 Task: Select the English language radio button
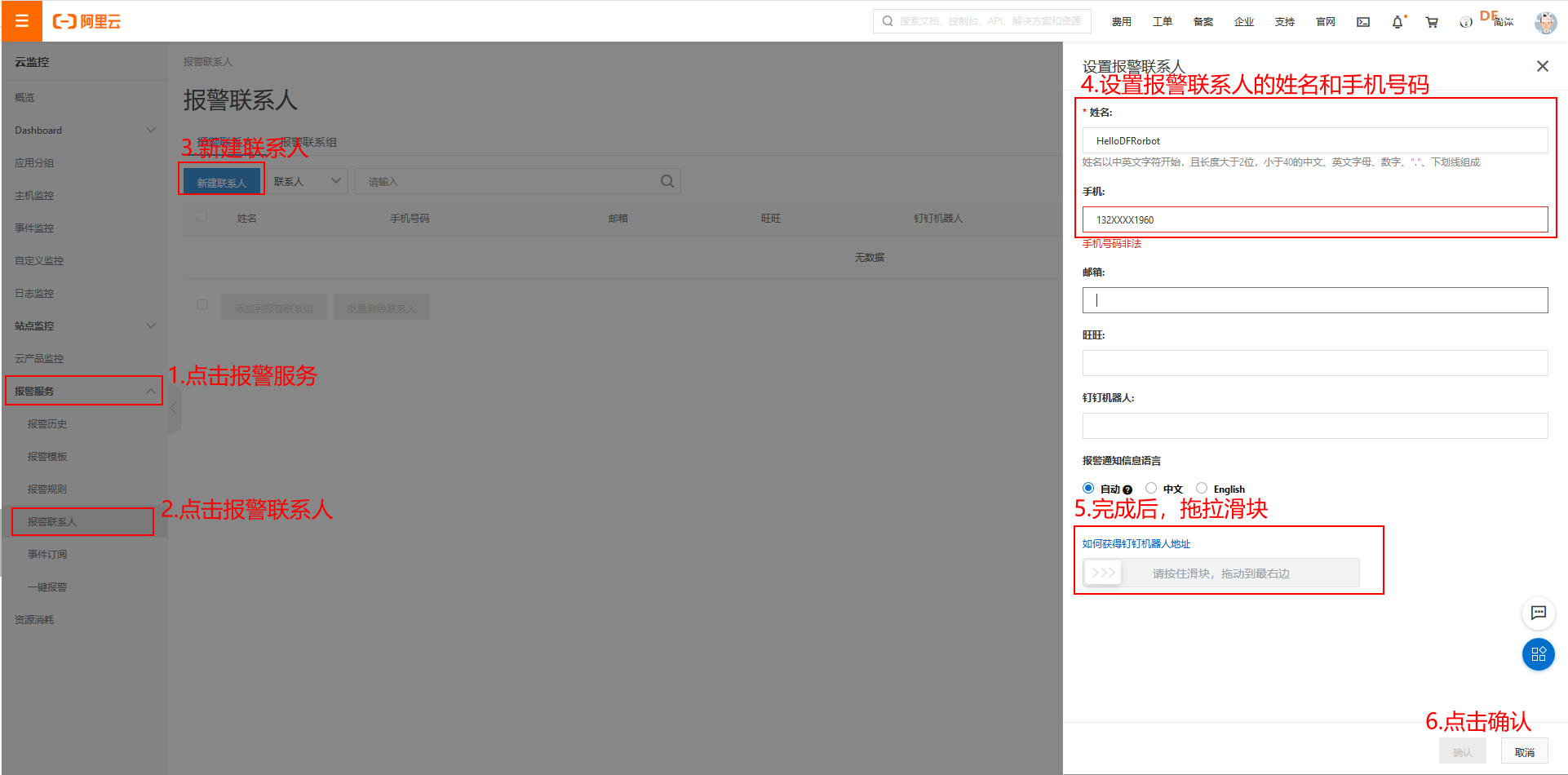tap(1202, 488)
